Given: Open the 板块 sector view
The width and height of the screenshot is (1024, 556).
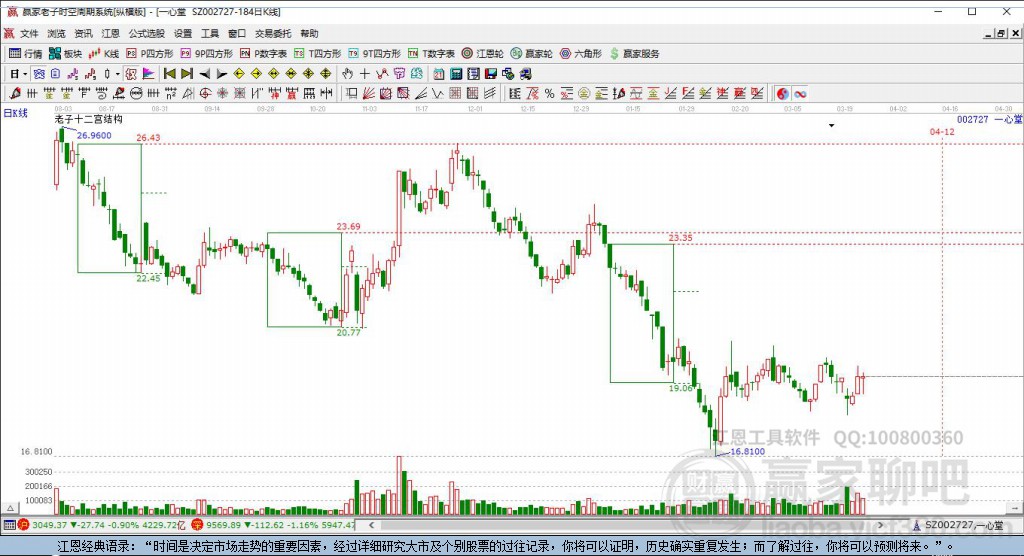Looking at the screenshot, I should tap(65, 54).
